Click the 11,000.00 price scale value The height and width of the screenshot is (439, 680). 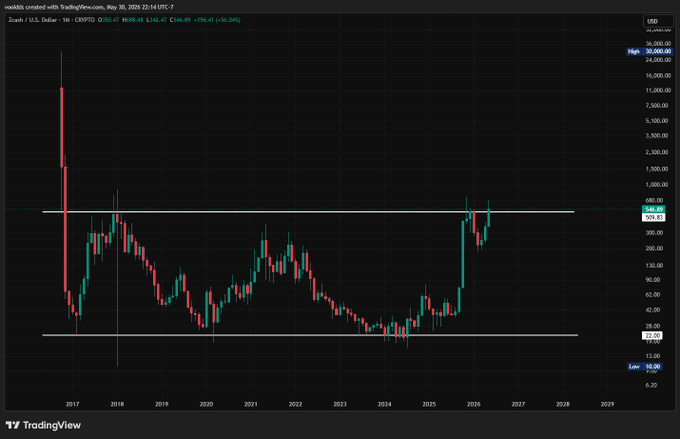658,90
